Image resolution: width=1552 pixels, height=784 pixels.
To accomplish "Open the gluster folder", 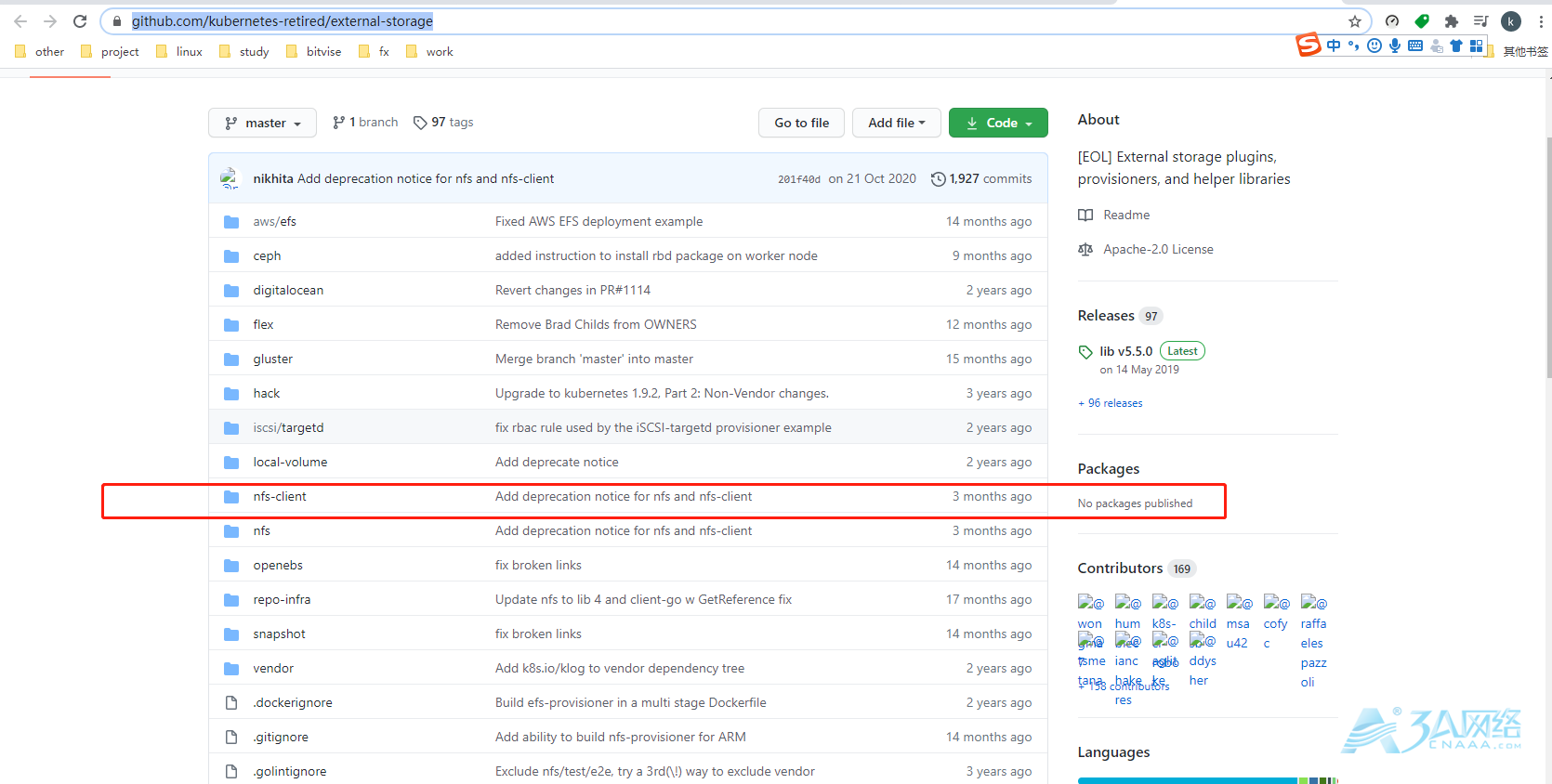I will click(x=272, y=359).
